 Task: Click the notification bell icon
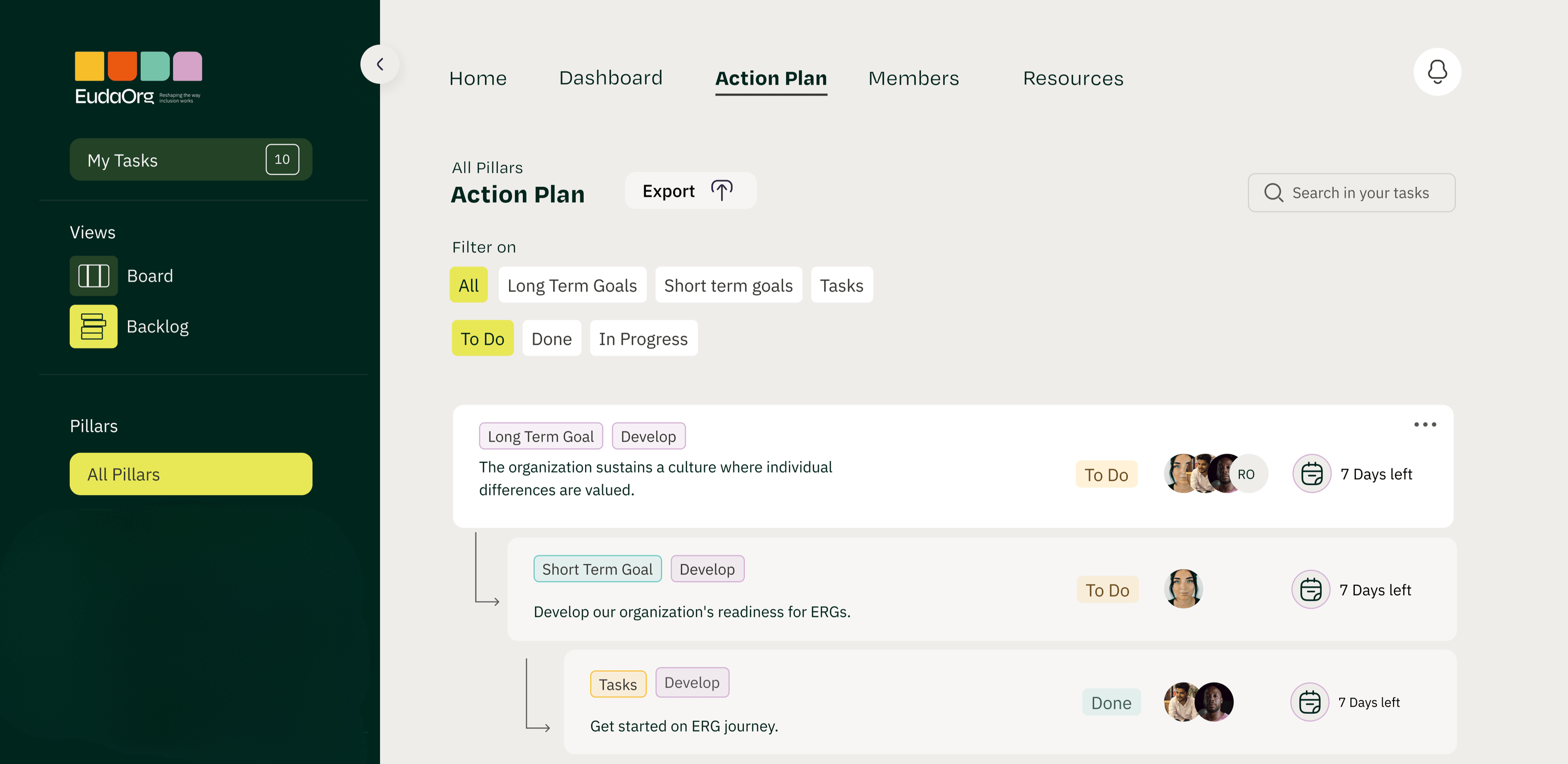point(1437,72)
